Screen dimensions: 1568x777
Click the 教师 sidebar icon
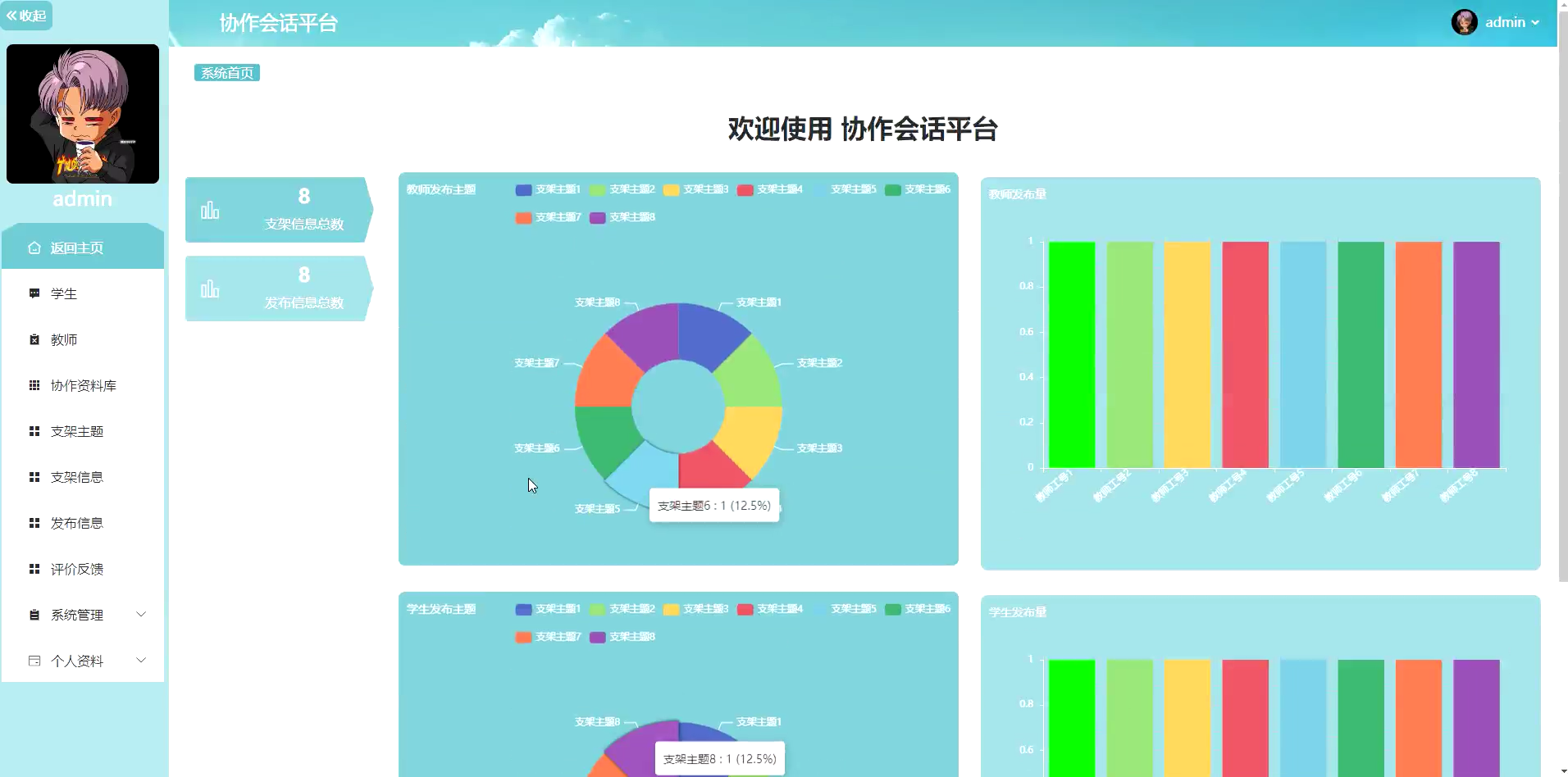[x=34, y=339]
